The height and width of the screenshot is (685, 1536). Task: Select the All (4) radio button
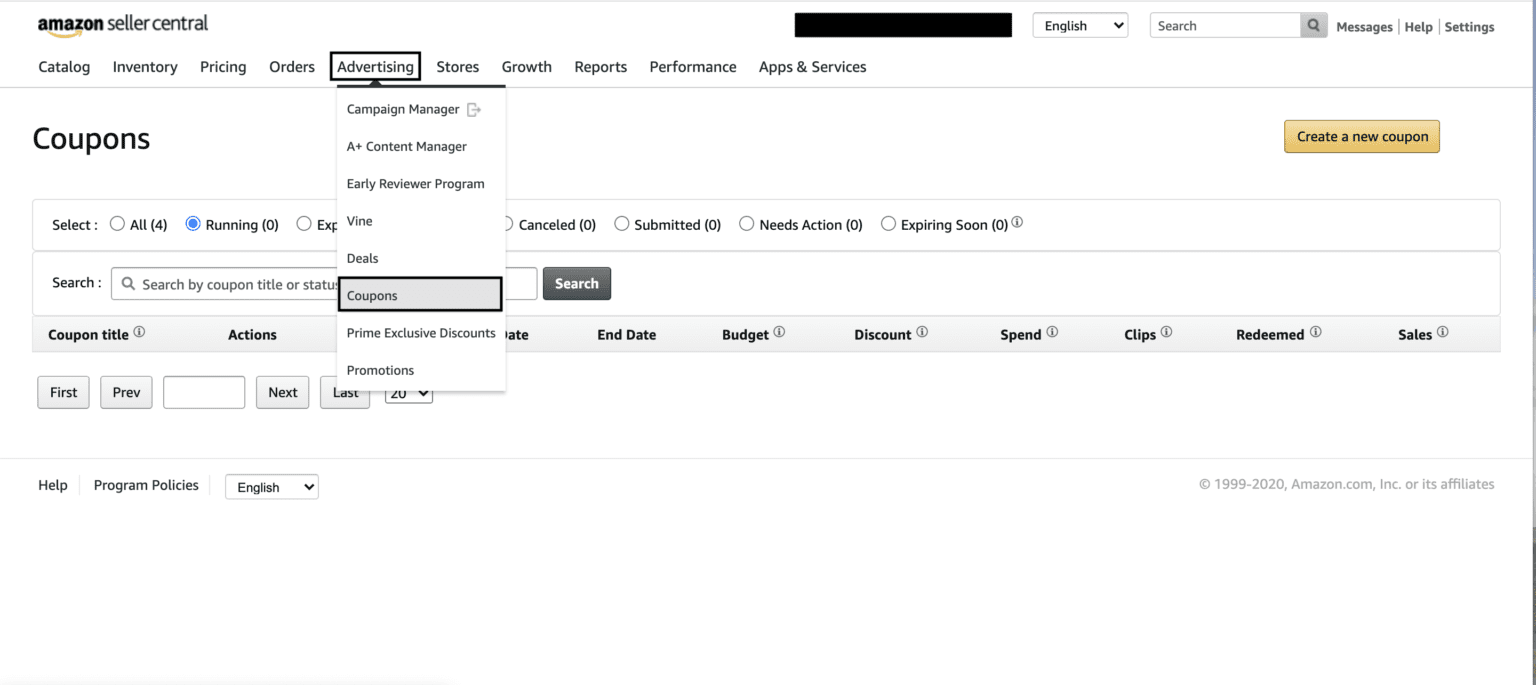117,224
